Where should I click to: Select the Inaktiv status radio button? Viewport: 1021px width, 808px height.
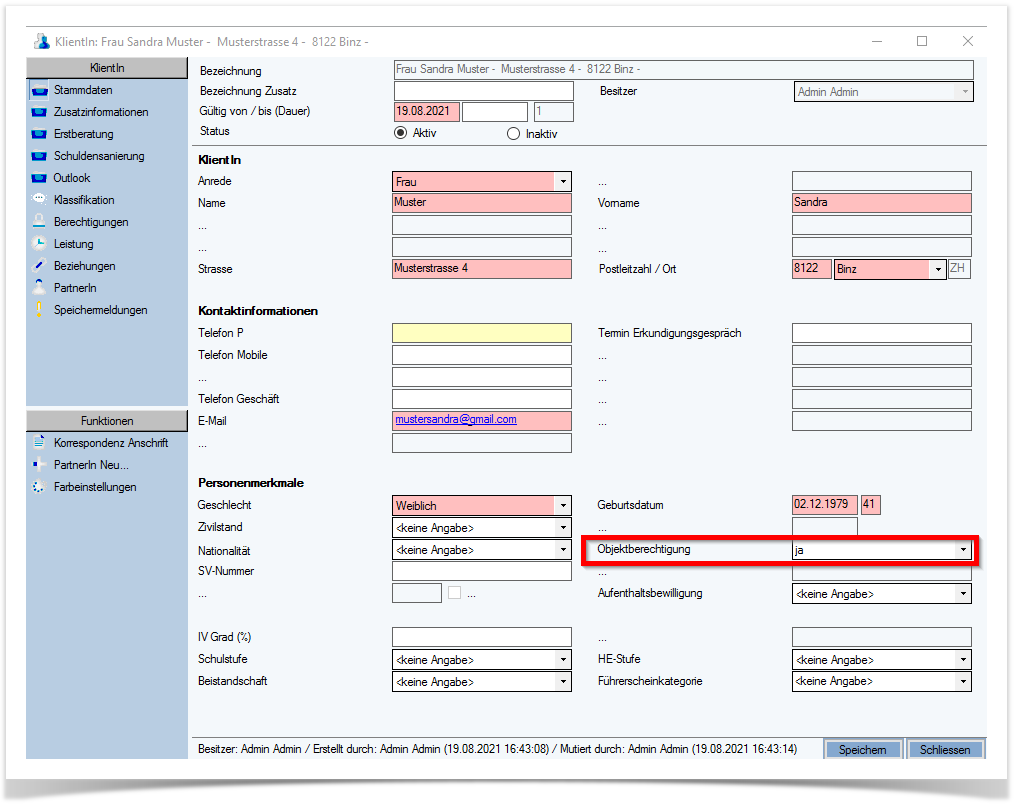(513, 133)
